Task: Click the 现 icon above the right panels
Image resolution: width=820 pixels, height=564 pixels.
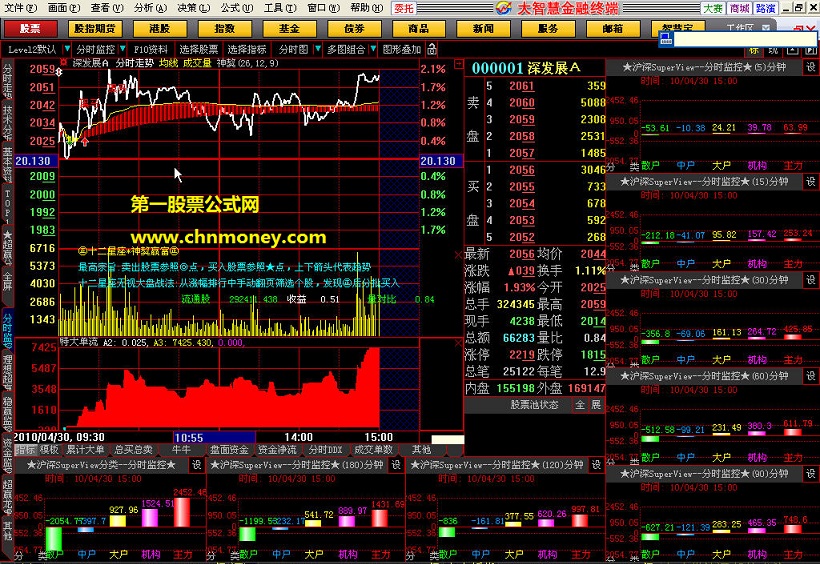Action: pyautogui.click(x=773, y=51)
